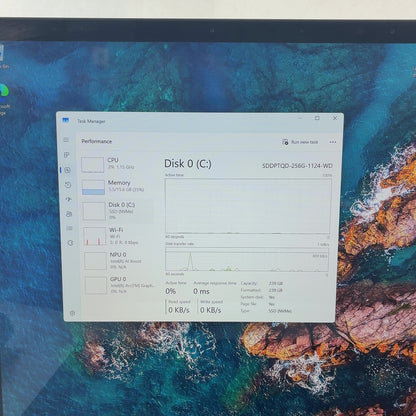The height and width of the screenshot is (416, 416).
Task: Select the NPU 0 performance entry
Action: [x=120, y=261]
